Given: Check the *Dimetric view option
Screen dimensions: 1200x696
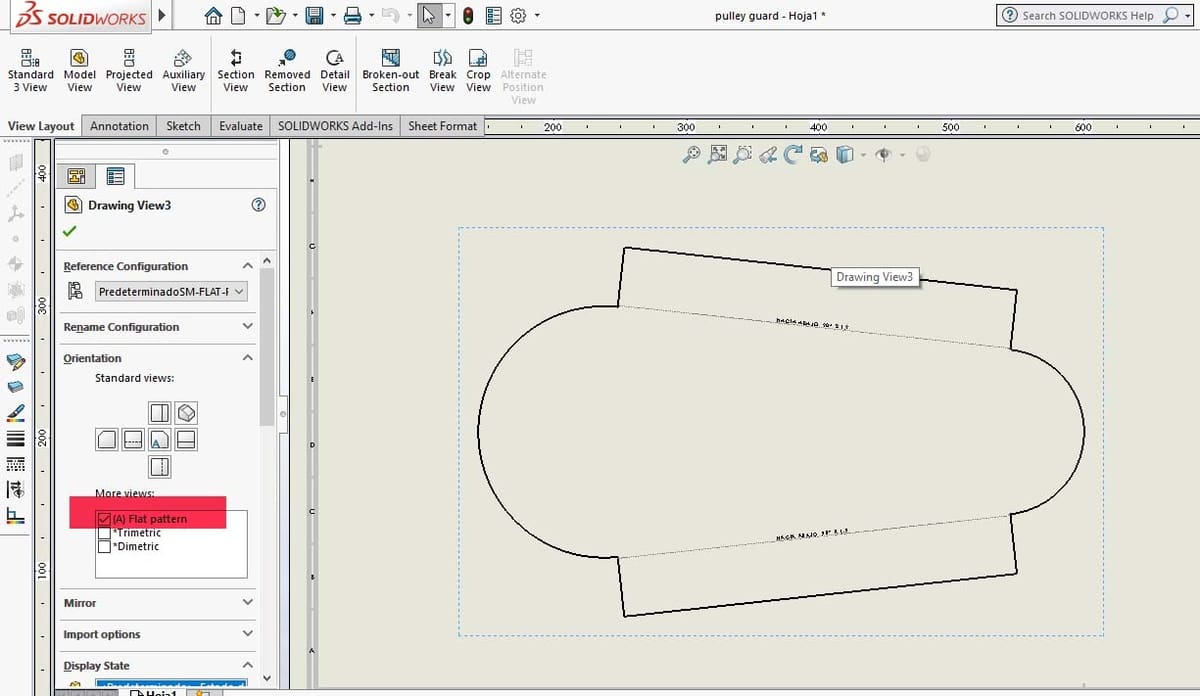Looking at the screenshot, I should click(104, 546).
